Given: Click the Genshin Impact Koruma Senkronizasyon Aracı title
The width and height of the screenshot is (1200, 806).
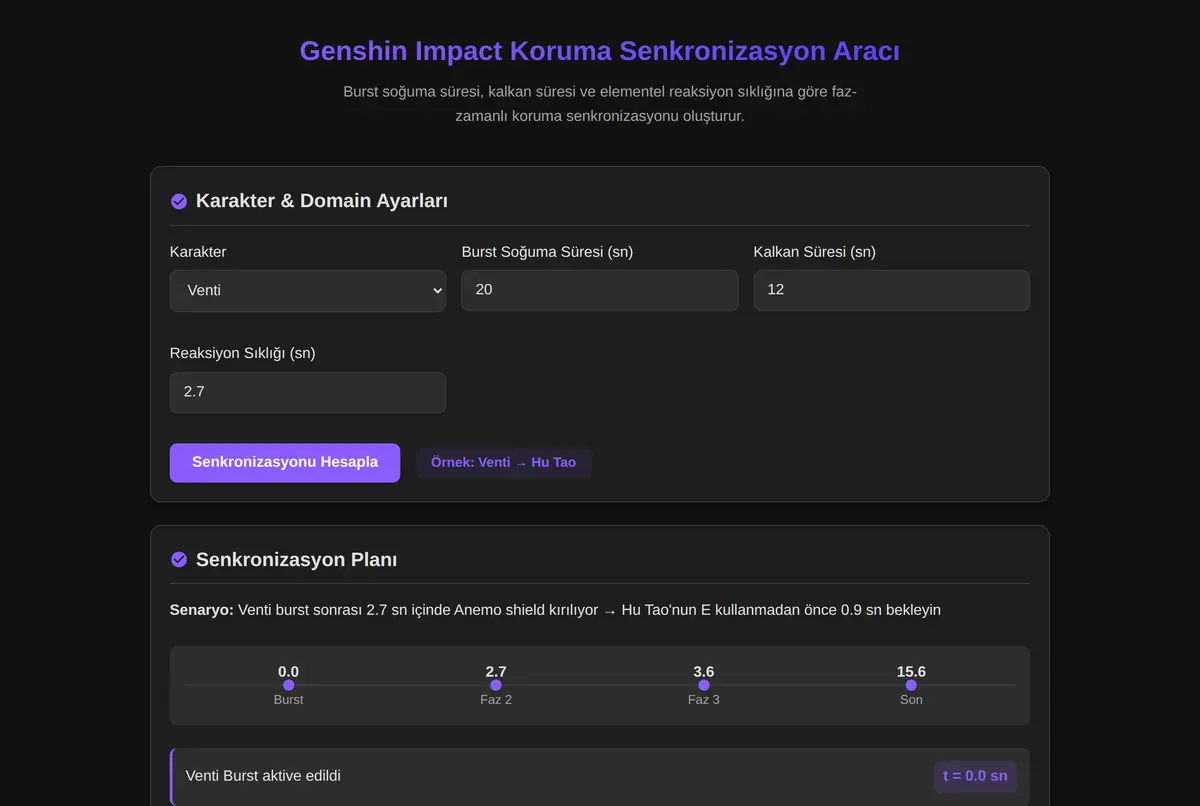Looking at the screenshot, I should pyautogui.click(x=600, y=51).
